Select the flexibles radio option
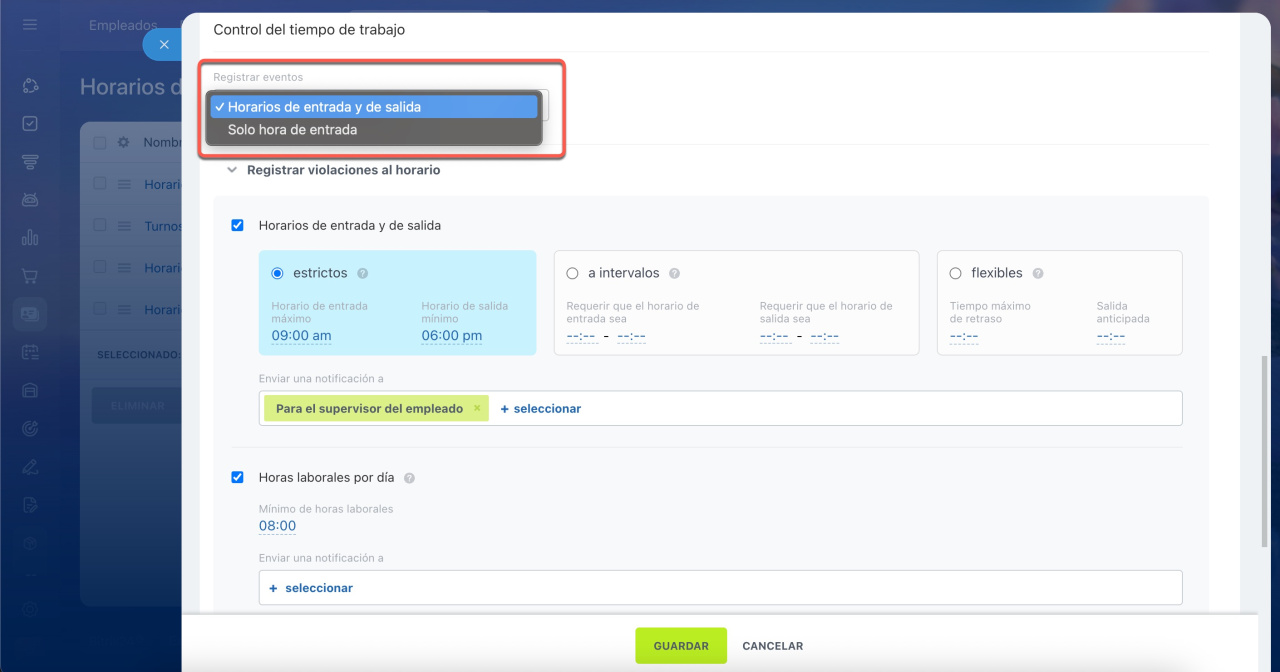The width and height of the screenshot is (1280, 672). point(956,273)
